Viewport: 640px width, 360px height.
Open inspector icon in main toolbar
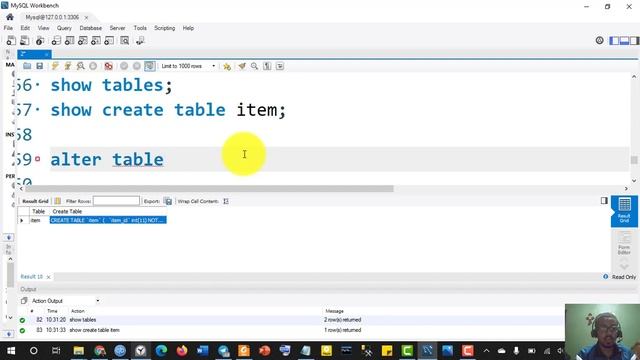(x=40, y=40)
